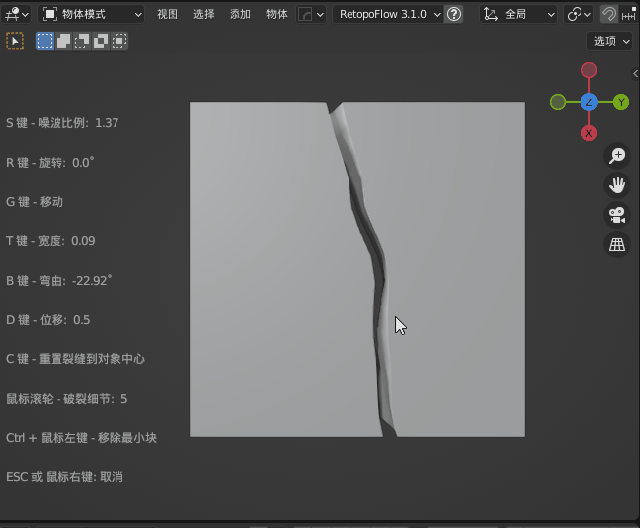This screenshot has width=640, height=528.
Task: Open the 视图 menu
Action: pyautogui.click(x=167, y=15)
